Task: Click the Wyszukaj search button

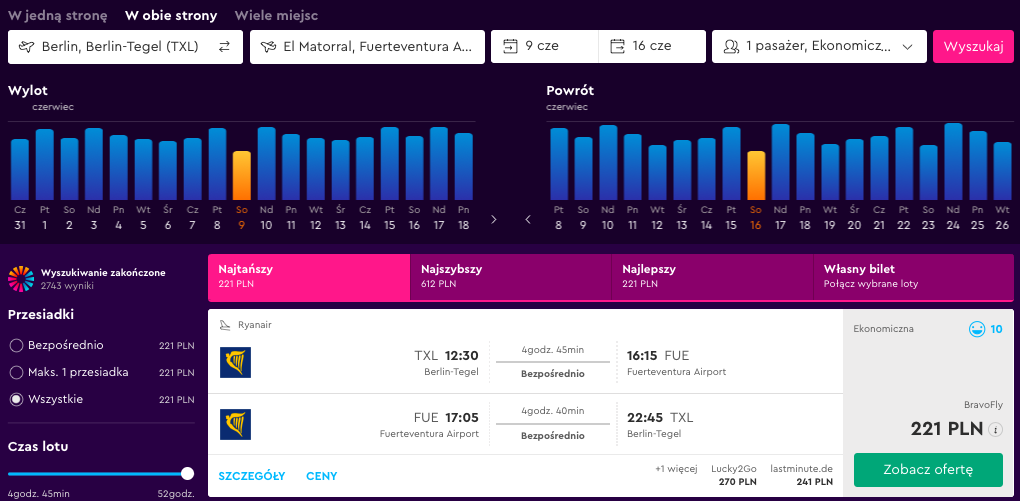Action: 973,47
